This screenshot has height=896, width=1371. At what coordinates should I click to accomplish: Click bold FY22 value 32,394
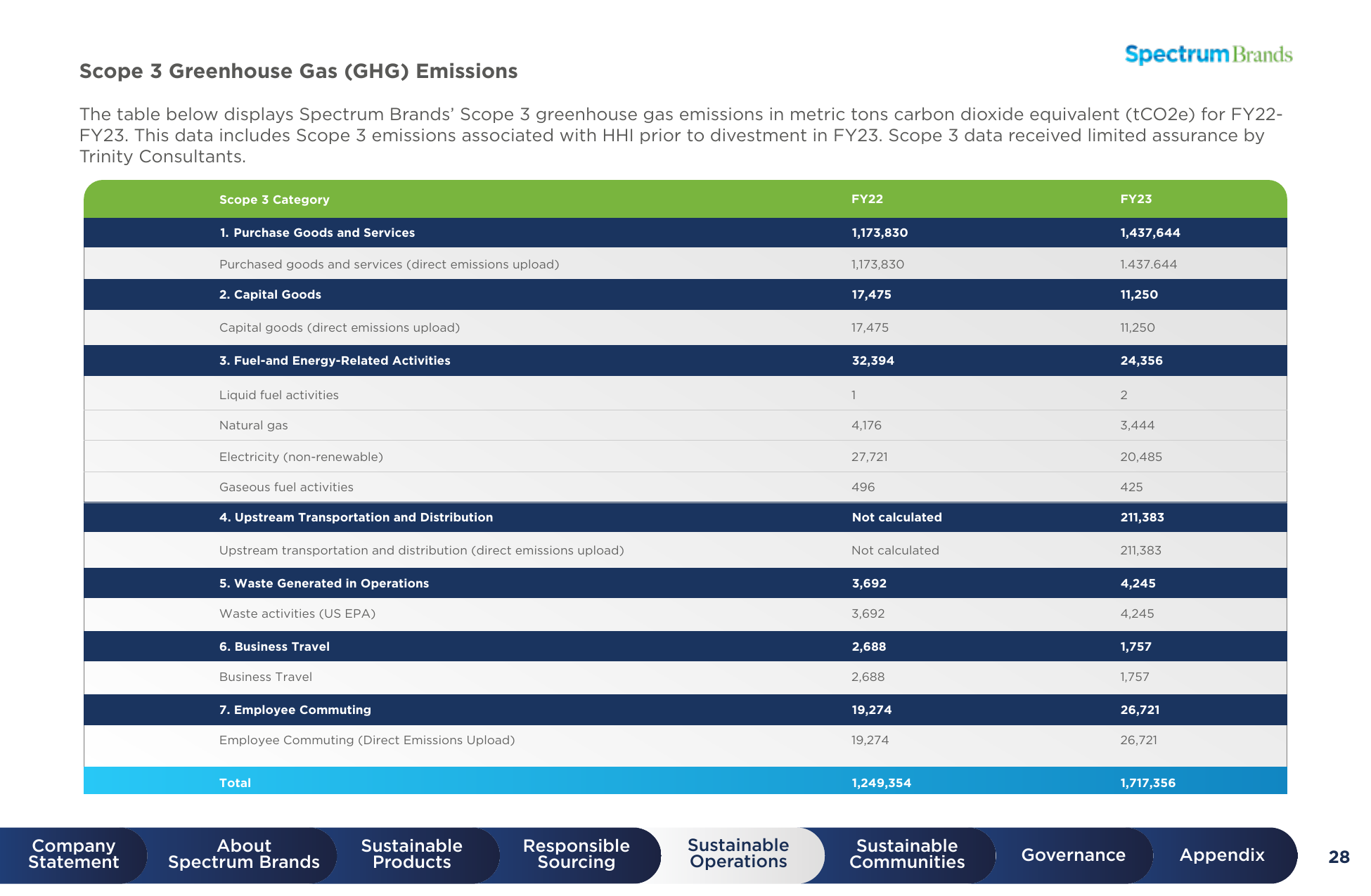pos(873,361)
